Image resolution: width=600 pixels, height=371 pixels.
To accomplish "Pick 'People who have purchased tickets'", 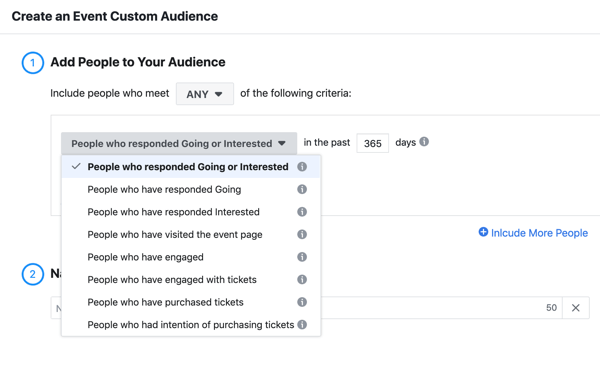I will pos(191,302).
